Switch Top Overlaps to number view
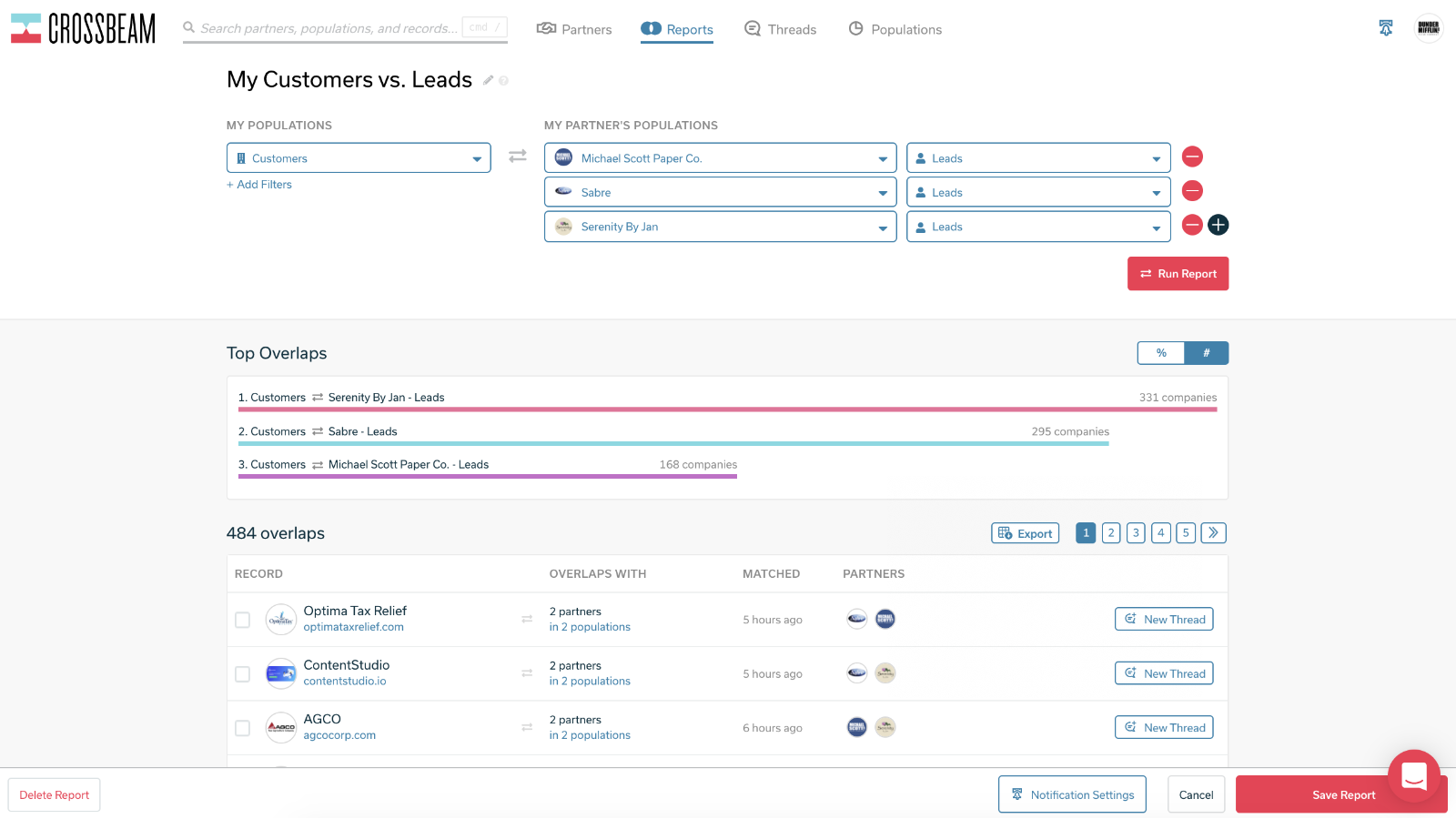Image resolution: width=1456 pixels, height=819 pixels. [1207, 353]
